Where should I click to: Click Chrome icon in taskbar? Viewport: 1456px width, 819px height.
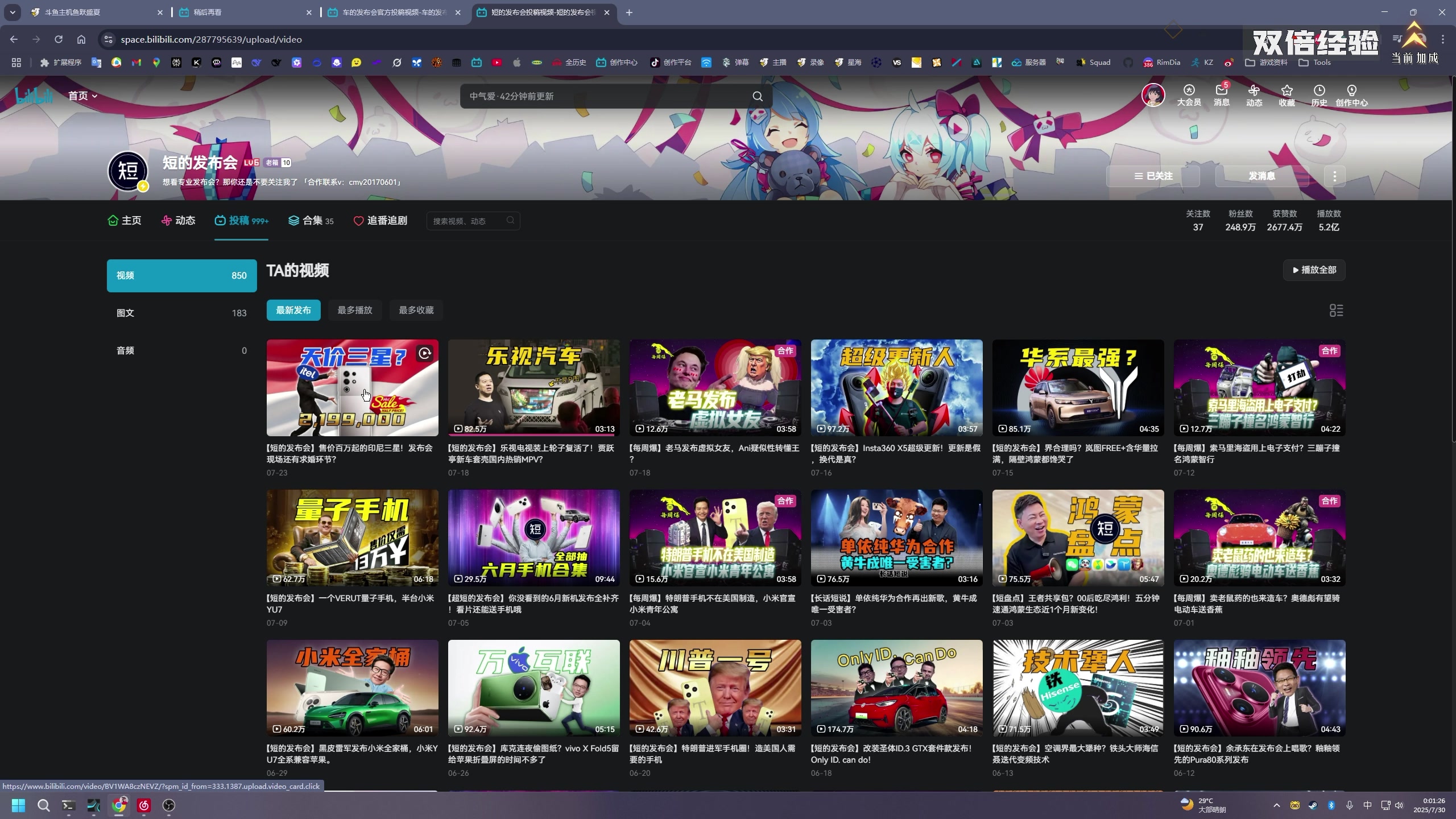coord(119,805)
